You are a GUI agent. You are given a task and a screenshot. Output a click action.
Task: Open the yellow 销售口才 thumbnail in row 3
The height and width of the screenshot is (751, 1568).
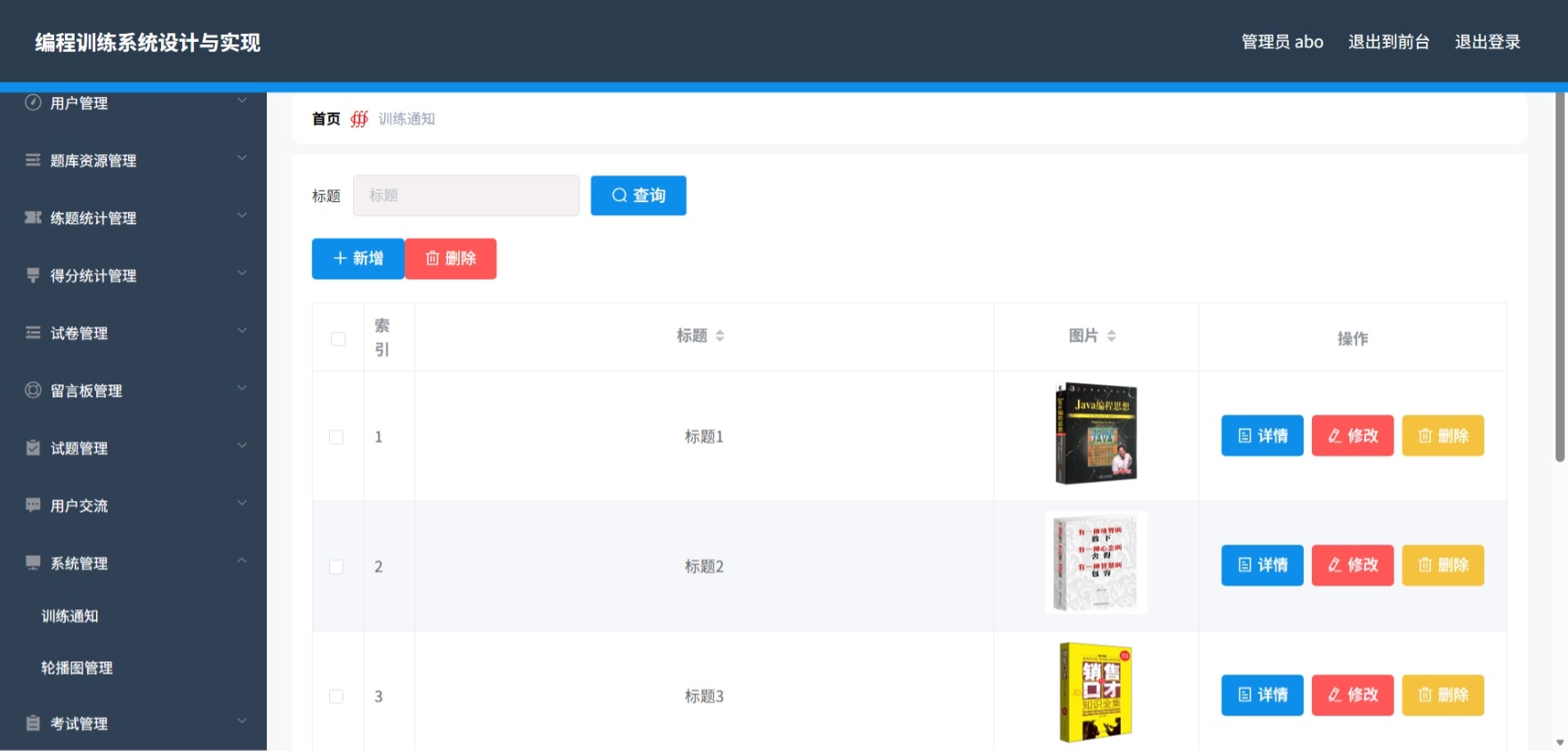pyautogui.click(x=1096, y=693)
